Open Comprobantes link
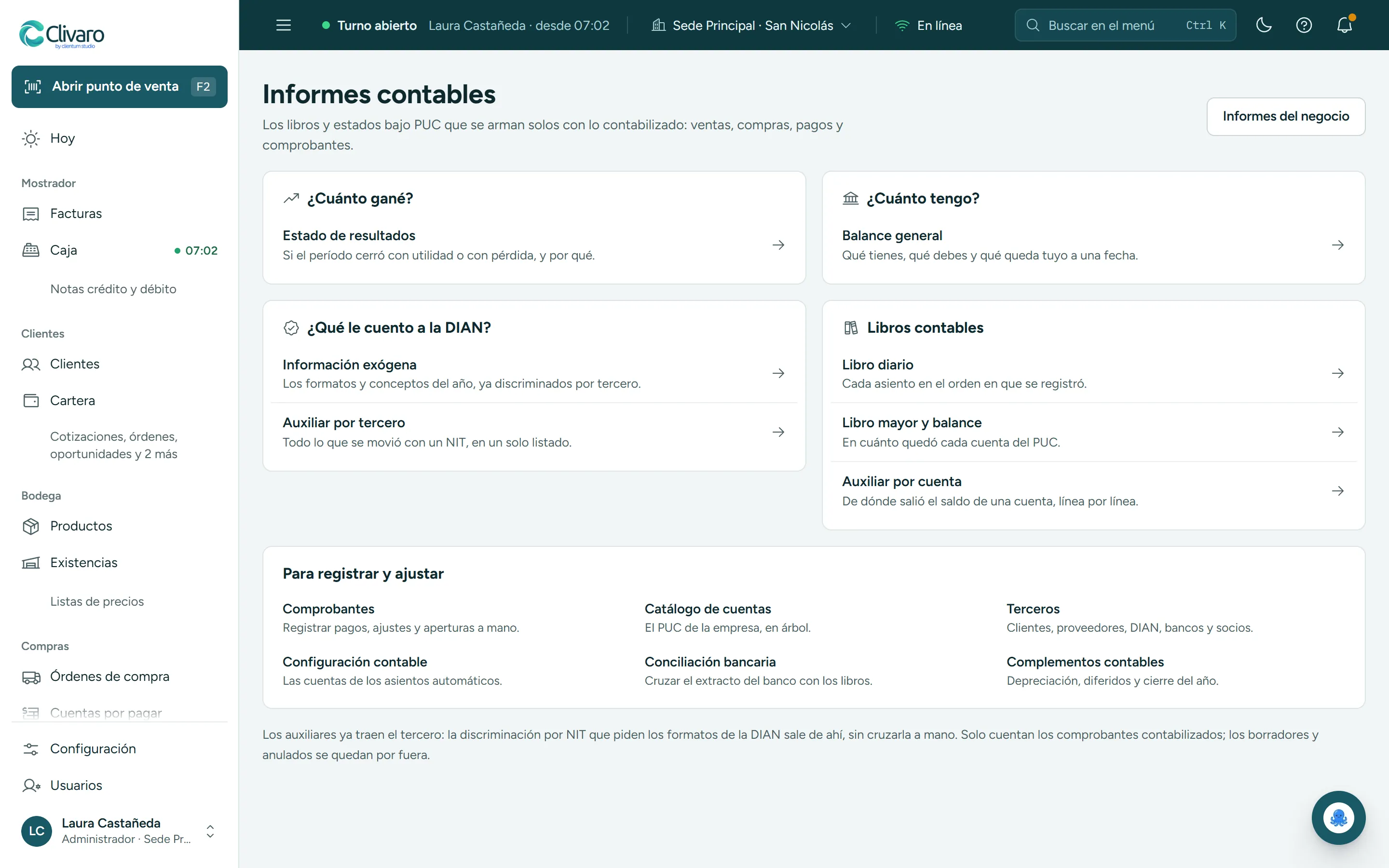This screenshot has width=1389, height=868. click(401, 618)
